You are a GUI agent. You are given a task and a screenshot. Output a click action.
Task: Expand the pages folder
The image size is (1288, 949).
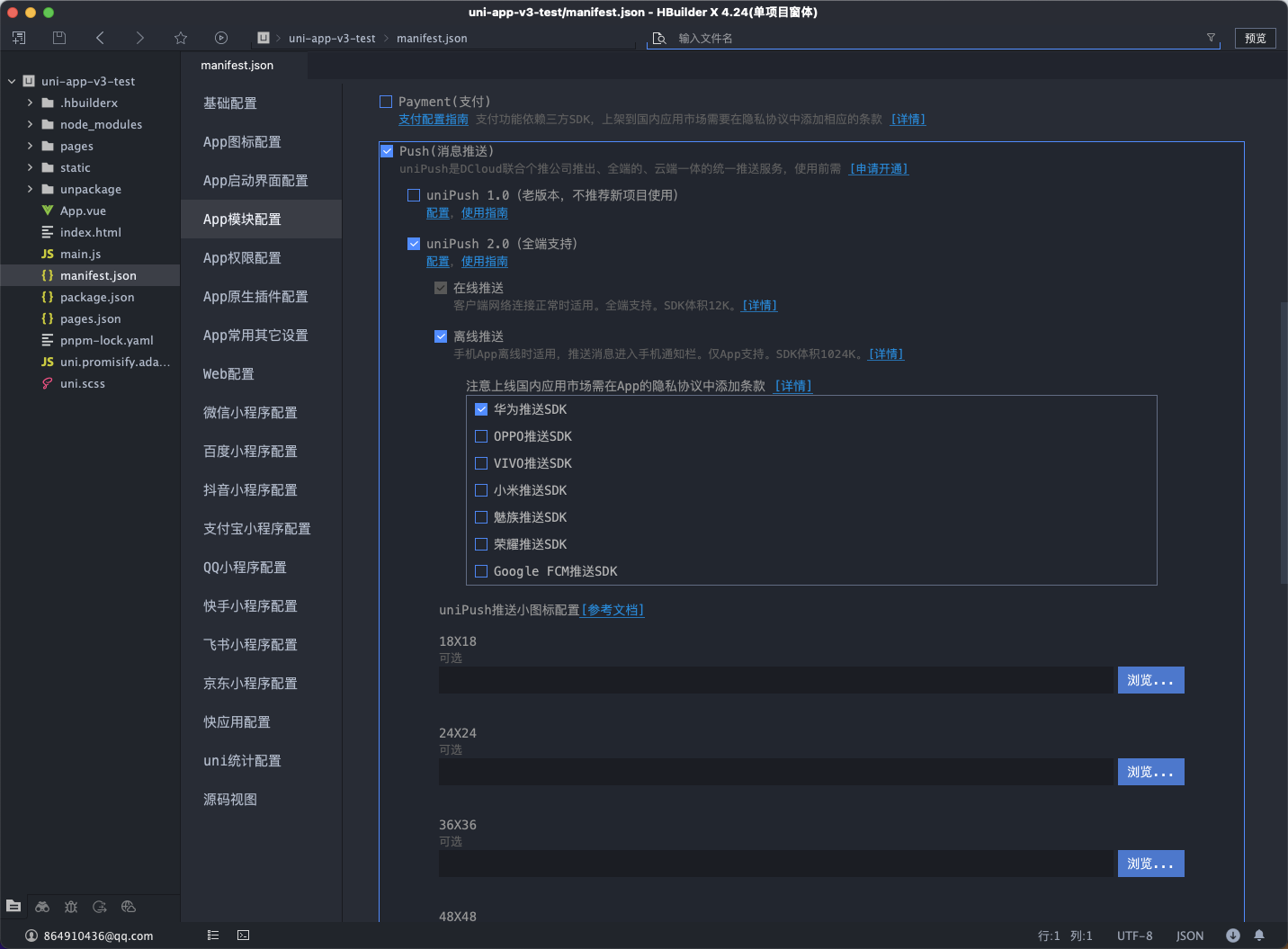30,146
